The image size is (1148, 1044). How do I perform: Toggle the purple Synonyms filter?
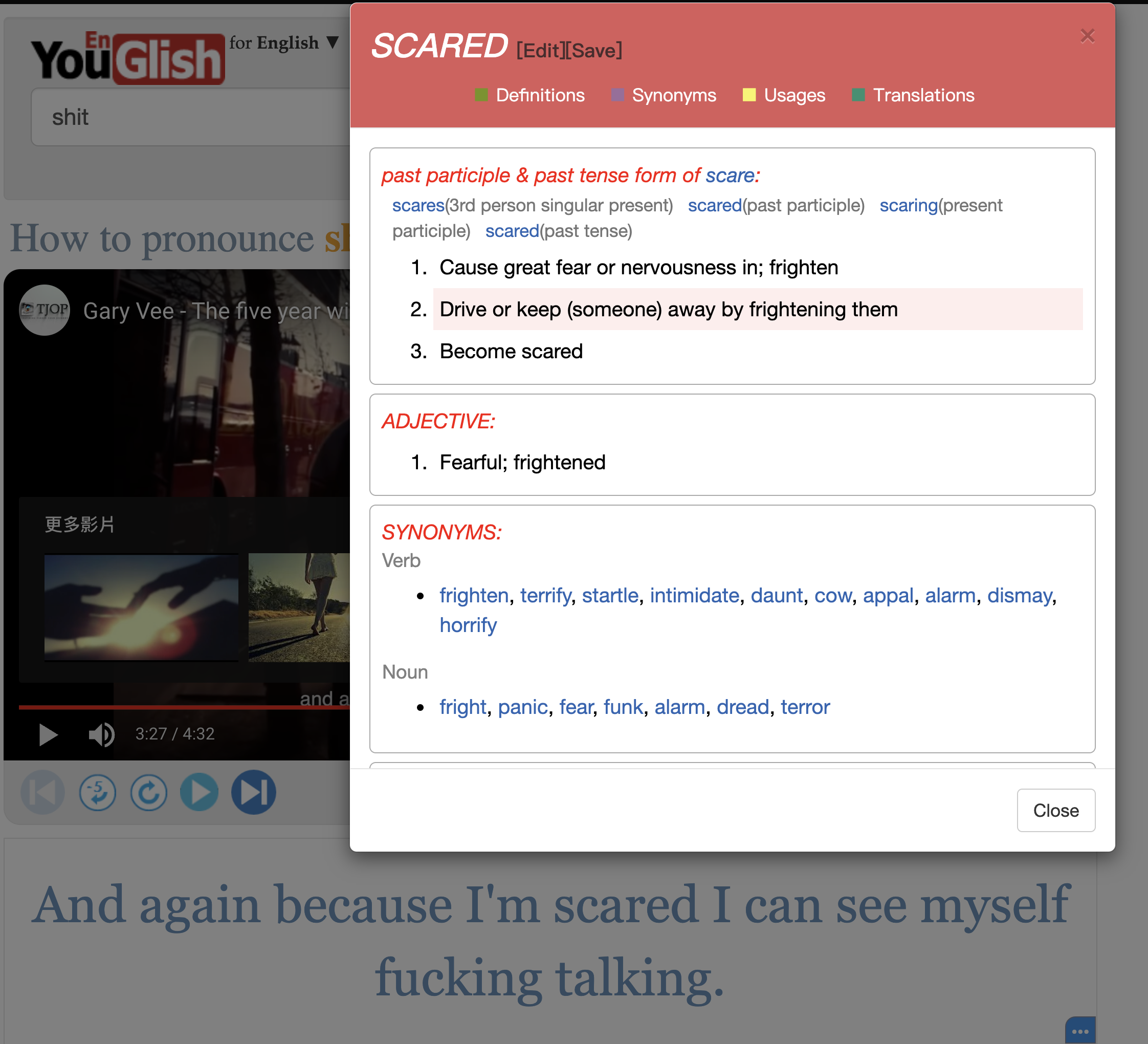coord(664,95)
